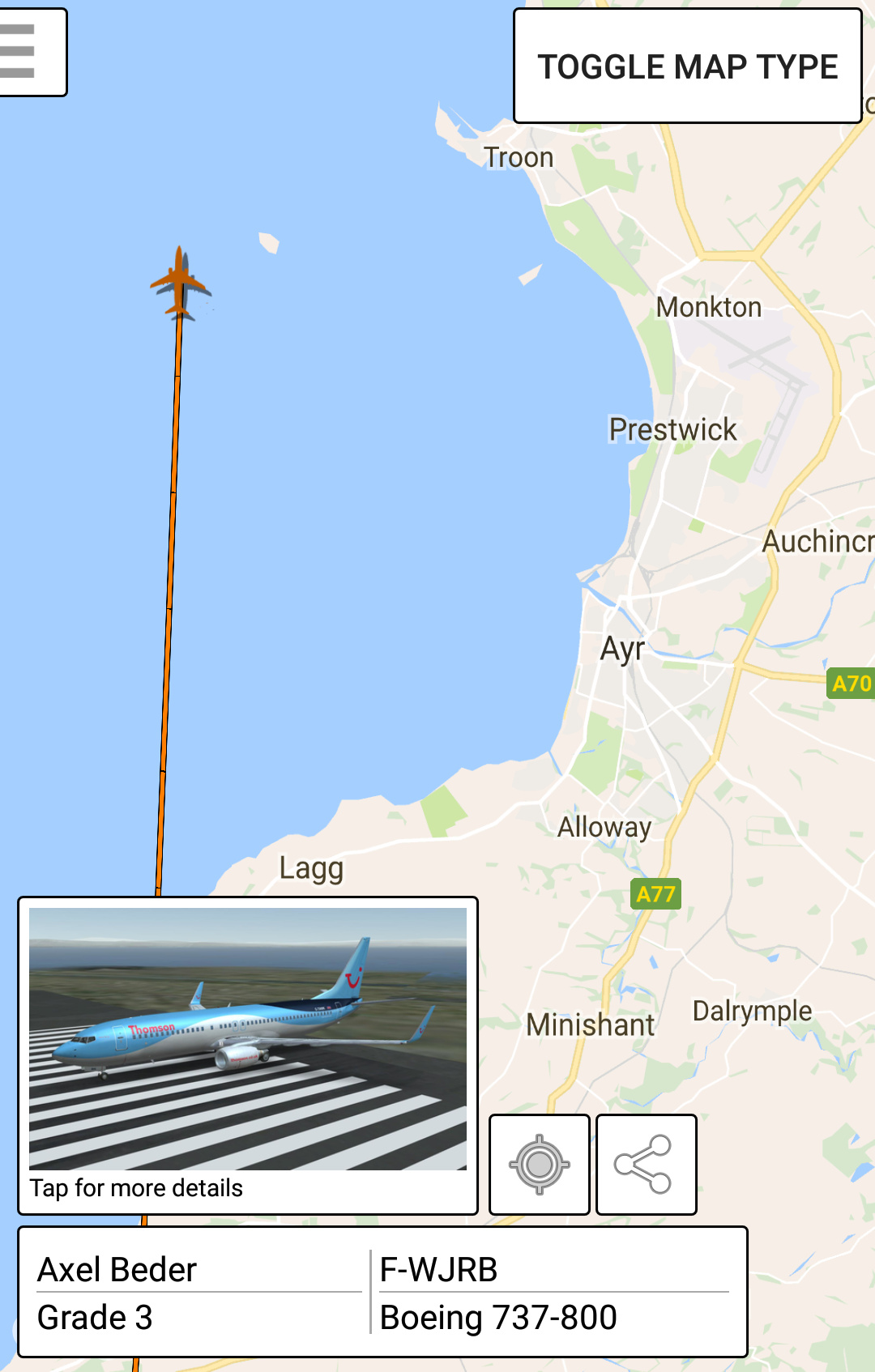Screen dimensions: 875x1372
Task: Select the callsign F-WJRB
Action: (439, 1269)
